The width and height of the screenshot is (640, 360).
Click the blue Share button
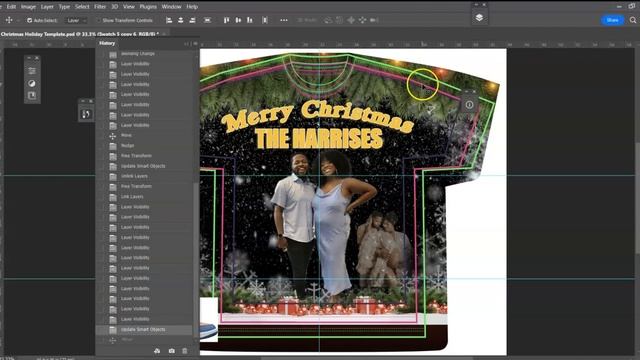[x=612, y=20]
